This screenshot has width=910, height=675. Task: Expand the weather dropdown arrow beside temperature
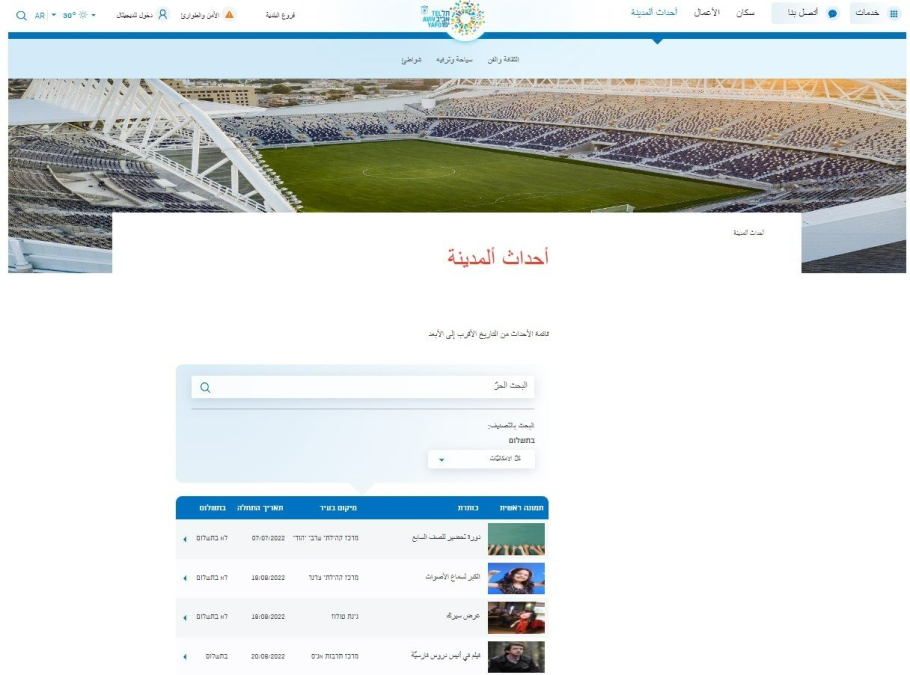pos(93,15)
